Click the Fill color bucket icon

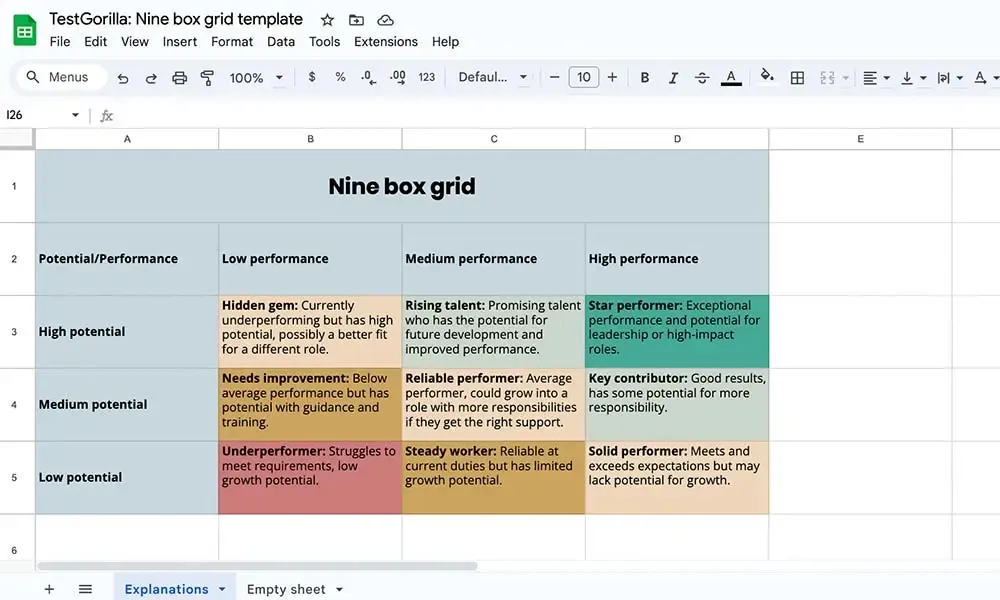click(x=767, y=77)
